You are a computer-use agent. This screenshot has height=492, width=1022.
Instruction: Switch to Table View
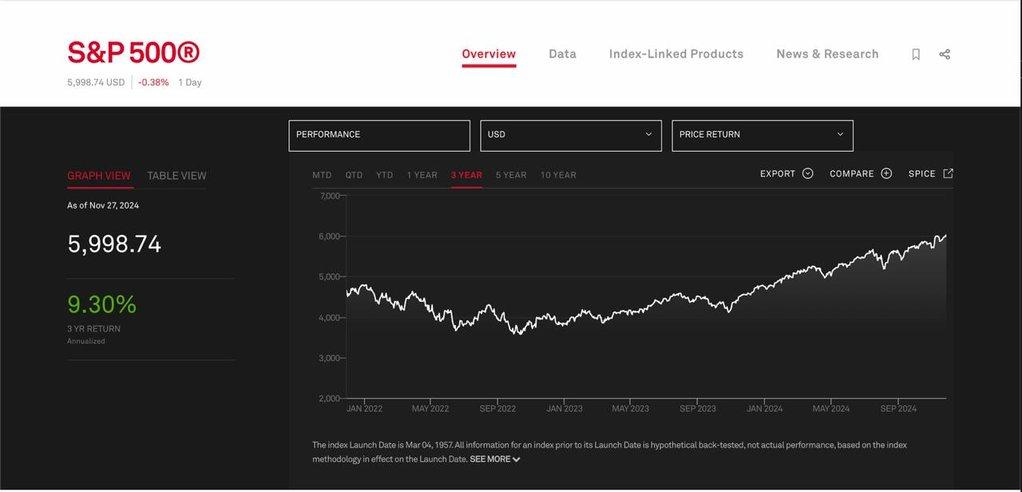tap(177, 175)
